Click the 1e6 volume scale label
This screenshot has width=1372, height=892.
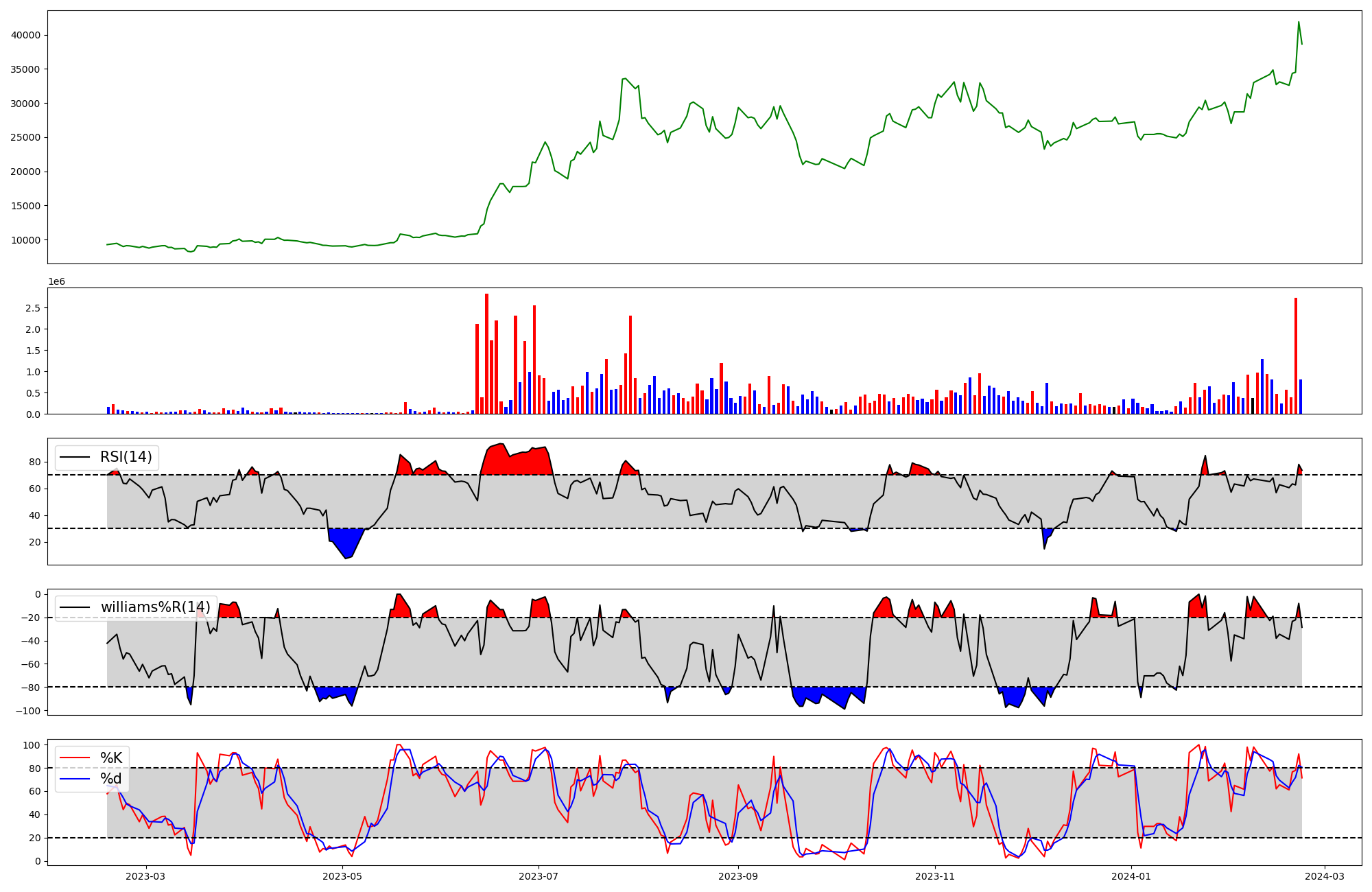tap(56, 282)
